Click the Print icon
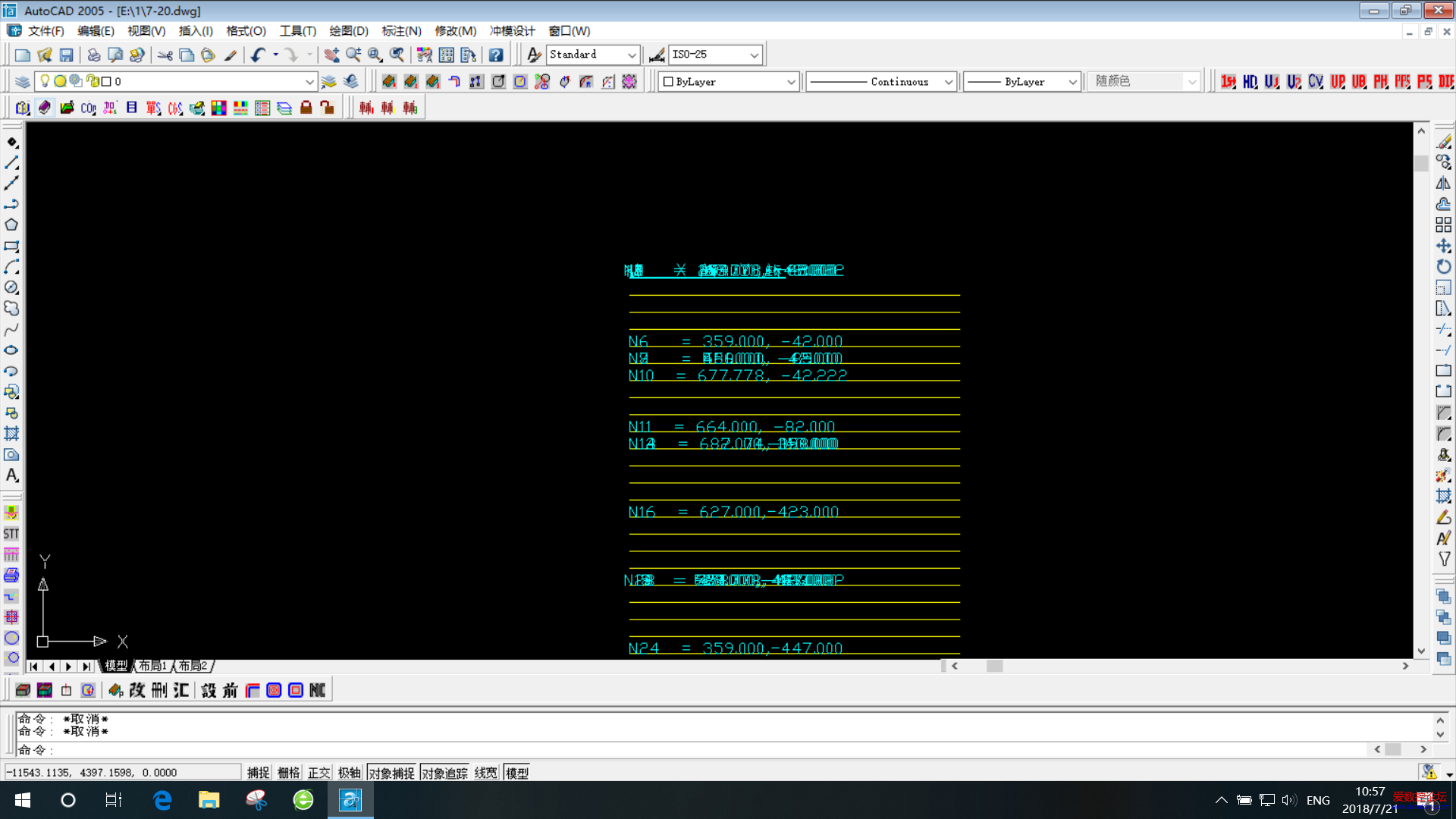Image resolution: width=1456 pixels, height=819 pixels. coord(94,55)
